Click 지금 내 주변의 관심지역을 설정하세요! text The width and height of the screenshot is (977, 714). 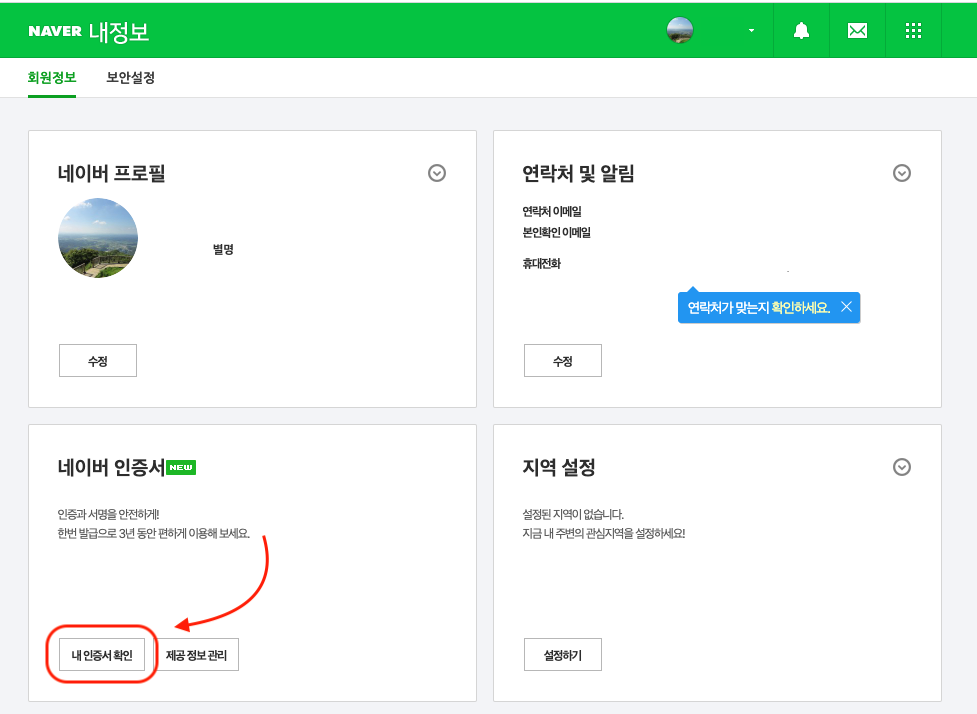(x=604, y=533)
